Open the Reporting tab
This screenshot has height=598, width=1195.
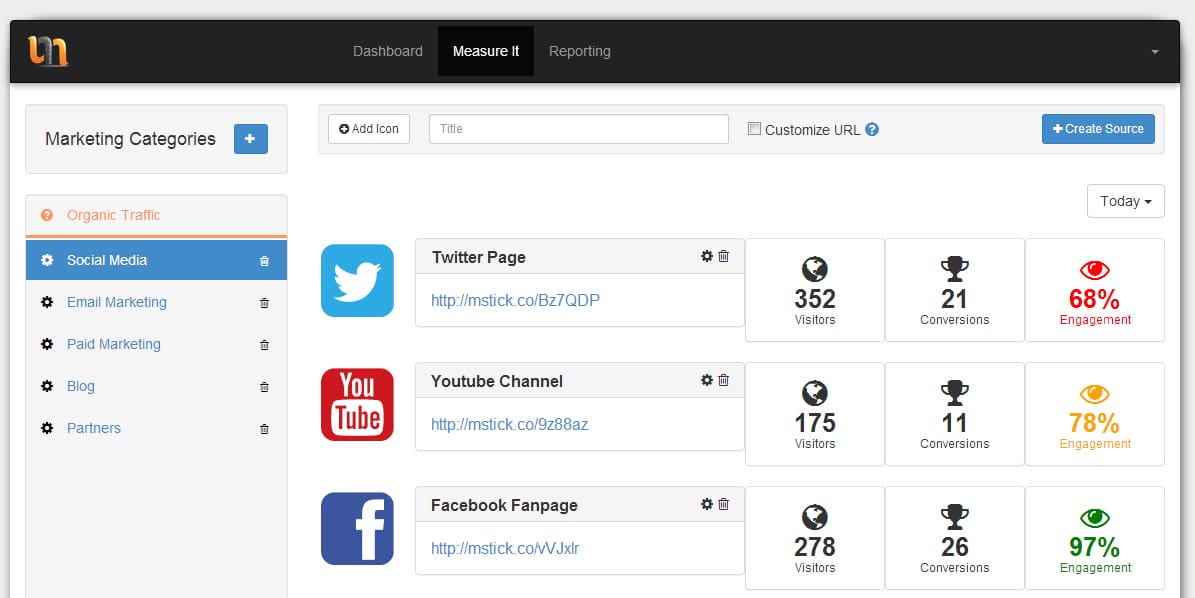(x=579, y=51)
